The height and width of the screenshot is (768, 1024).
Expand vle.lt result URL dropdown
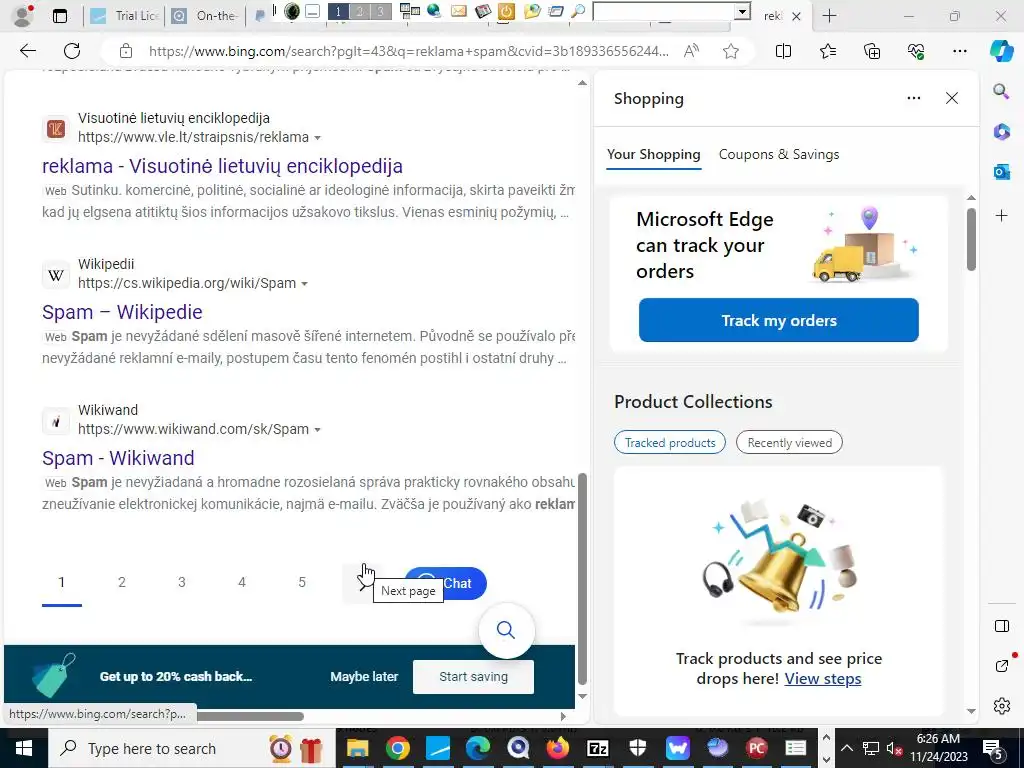click(x=317, y=138)
